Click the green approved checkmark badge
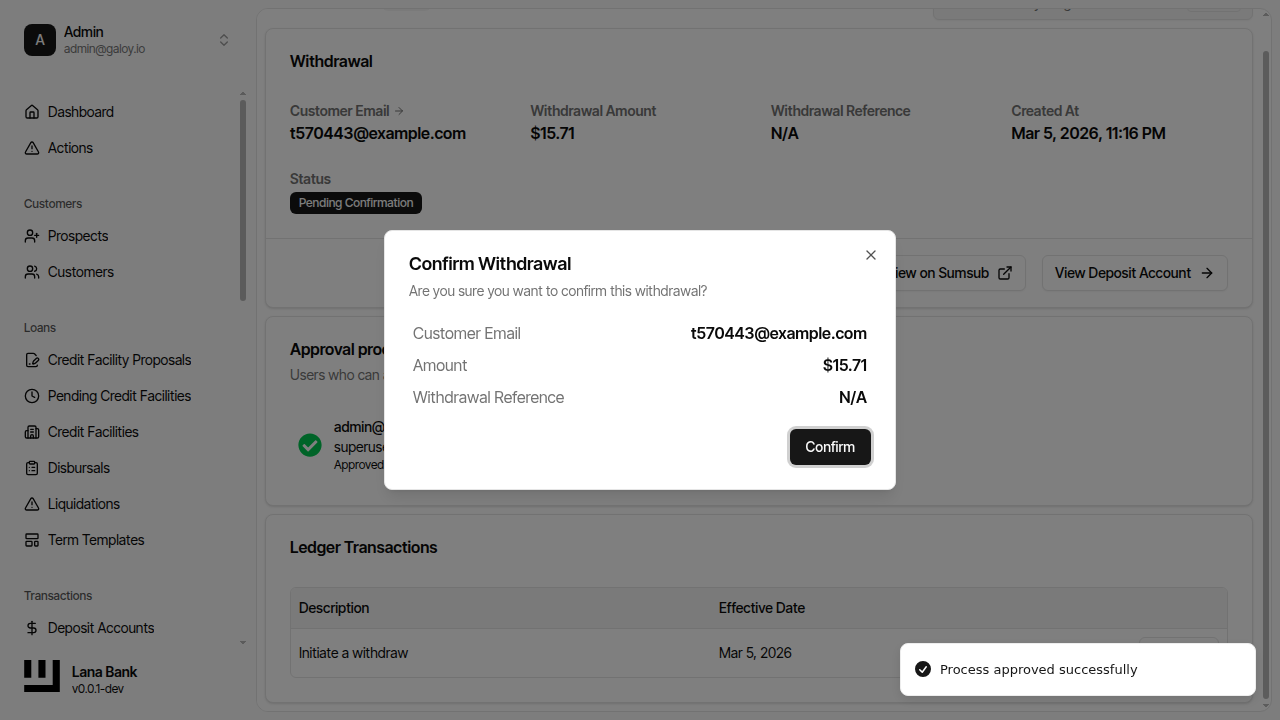1280x720 pixels. tap(309, 445)
